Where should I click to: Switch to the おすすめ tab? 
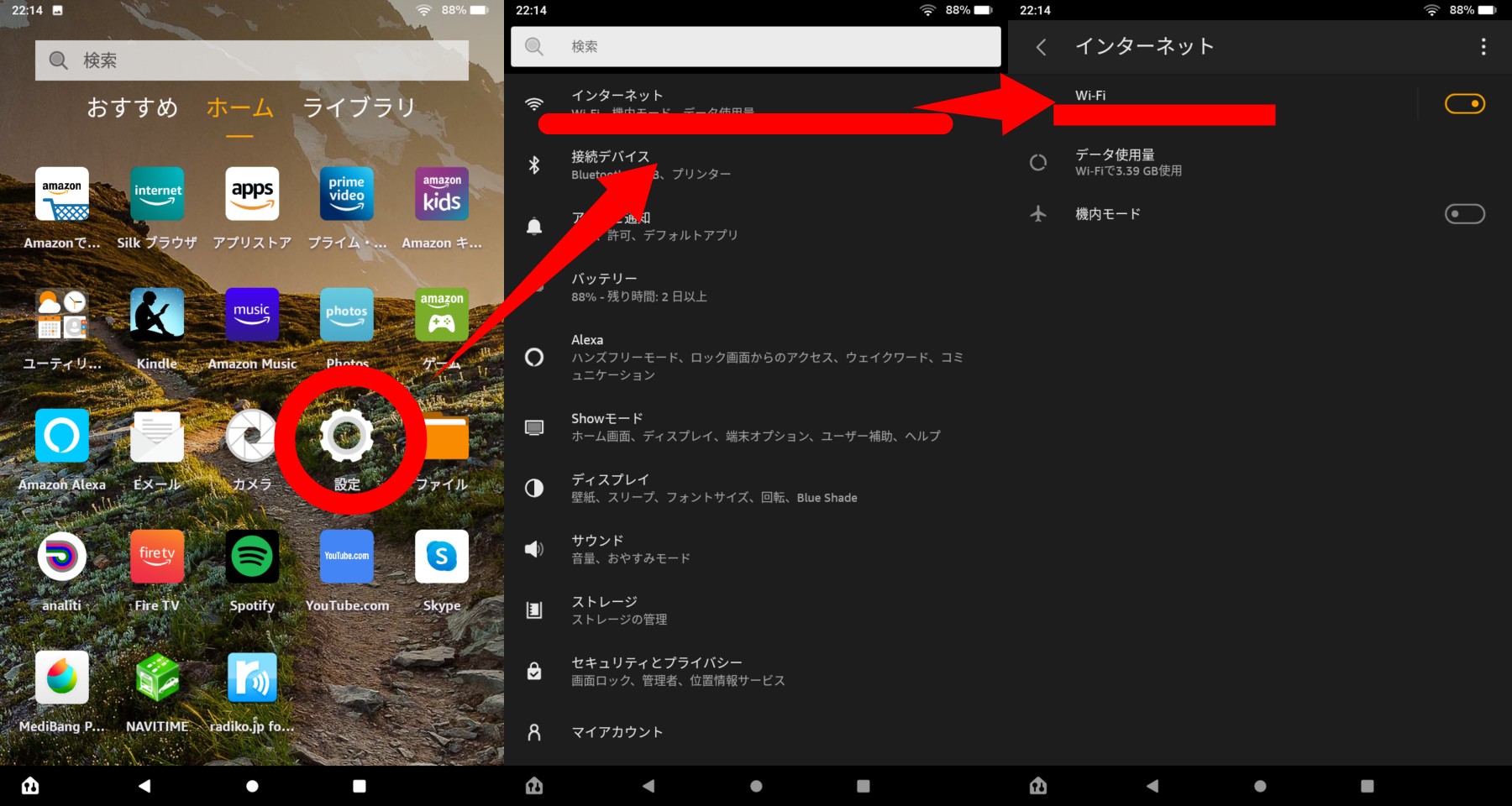pyautogui.click(x=133, y=107)
